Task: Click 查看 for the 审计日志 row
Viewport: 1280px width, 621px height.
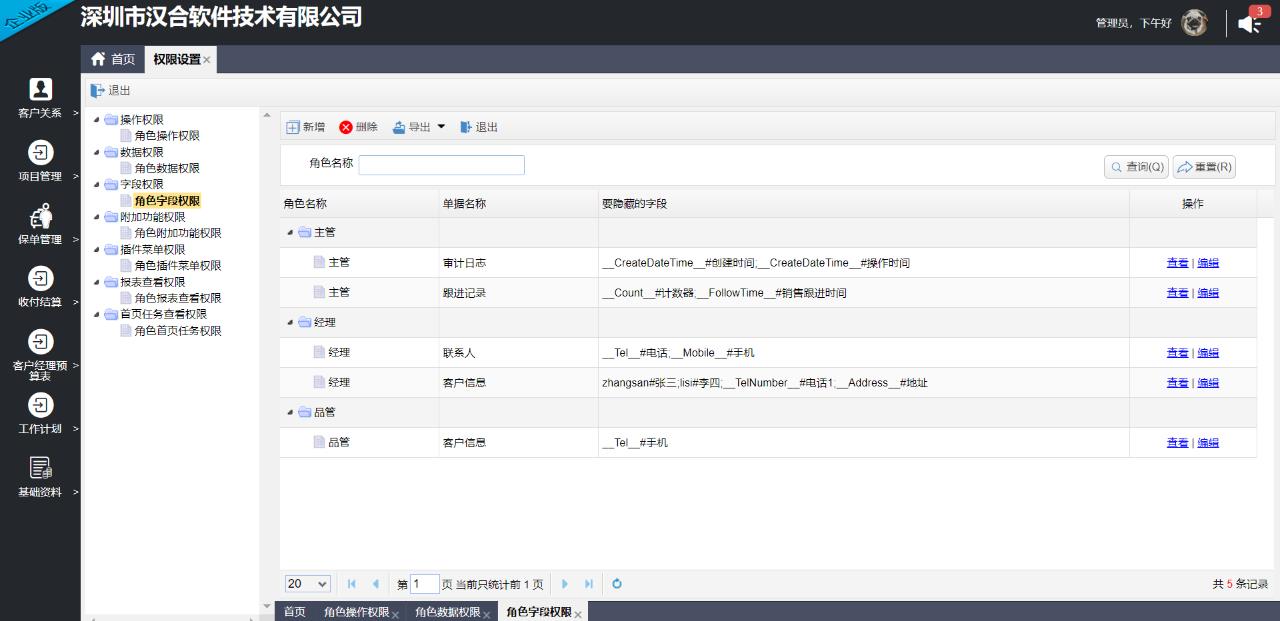Action: point(1177,263)
